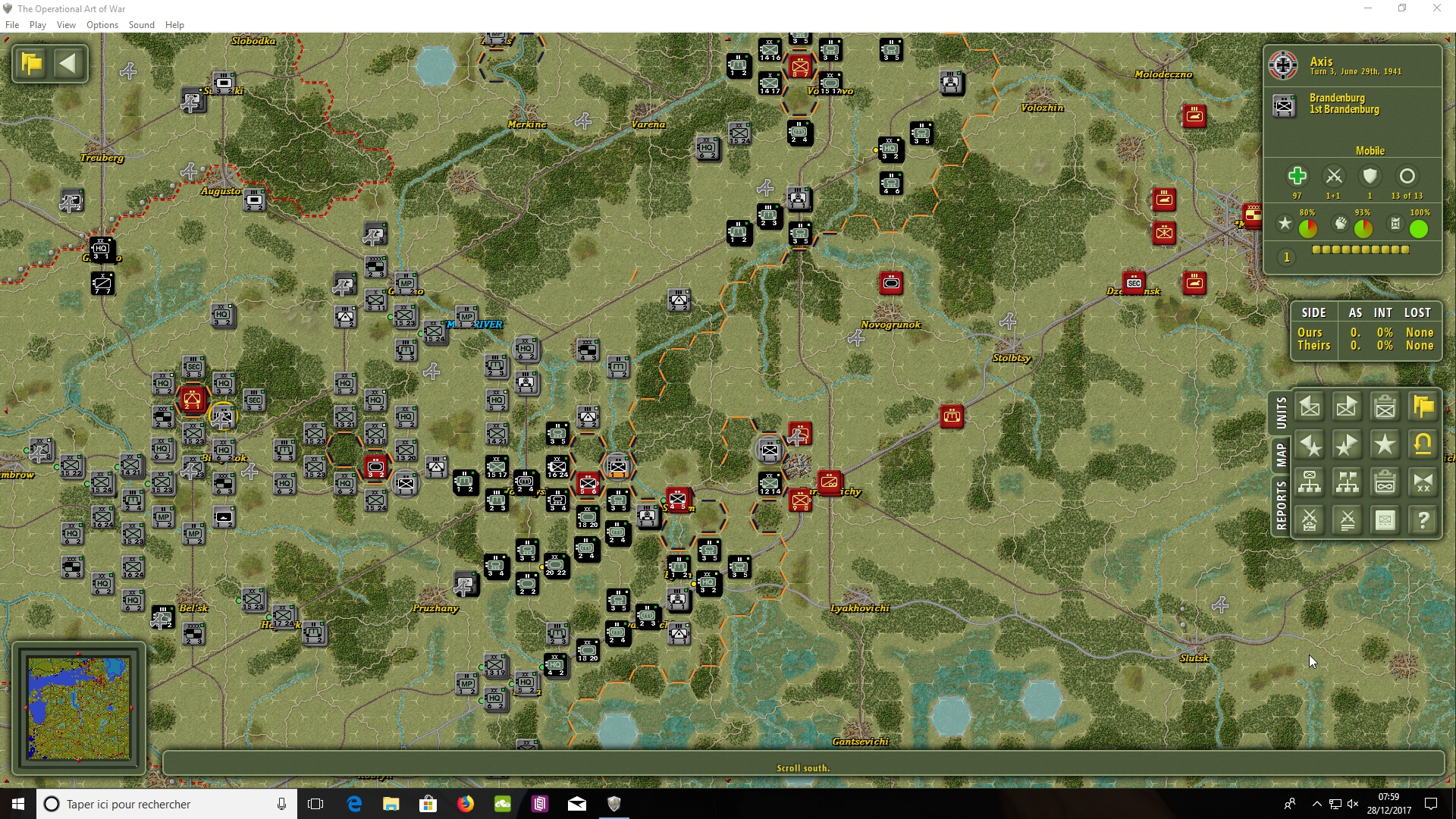Click the infinity clipboard icon
1456x819 pixels.
click(x=1385, y=482)
